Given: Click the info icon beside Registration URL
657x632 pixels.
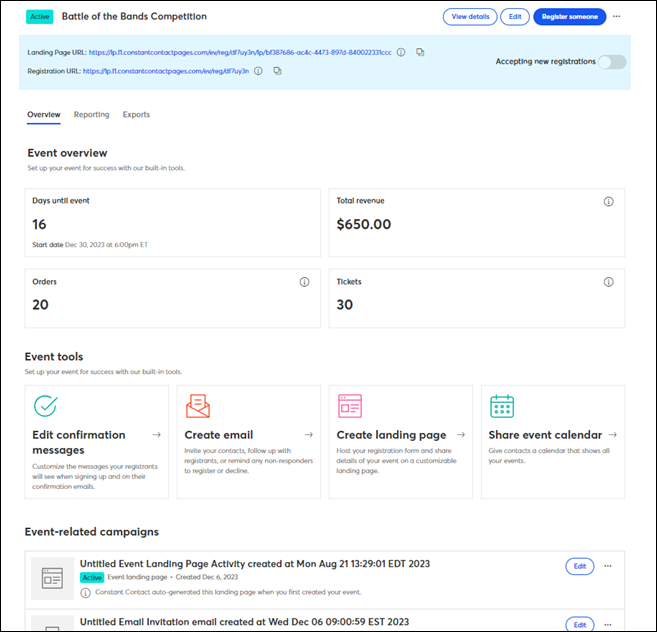Looking at the screenshot, I should click(258, 71).
